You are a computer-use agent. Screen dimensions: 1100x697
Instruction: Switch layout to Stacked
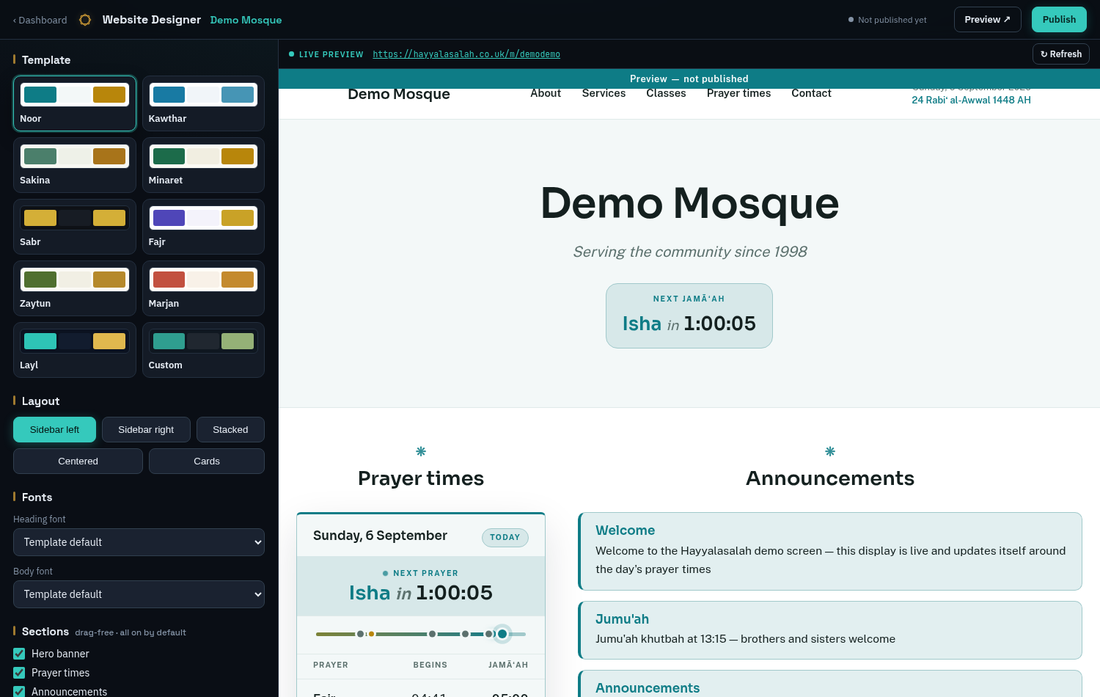[230, 430]
